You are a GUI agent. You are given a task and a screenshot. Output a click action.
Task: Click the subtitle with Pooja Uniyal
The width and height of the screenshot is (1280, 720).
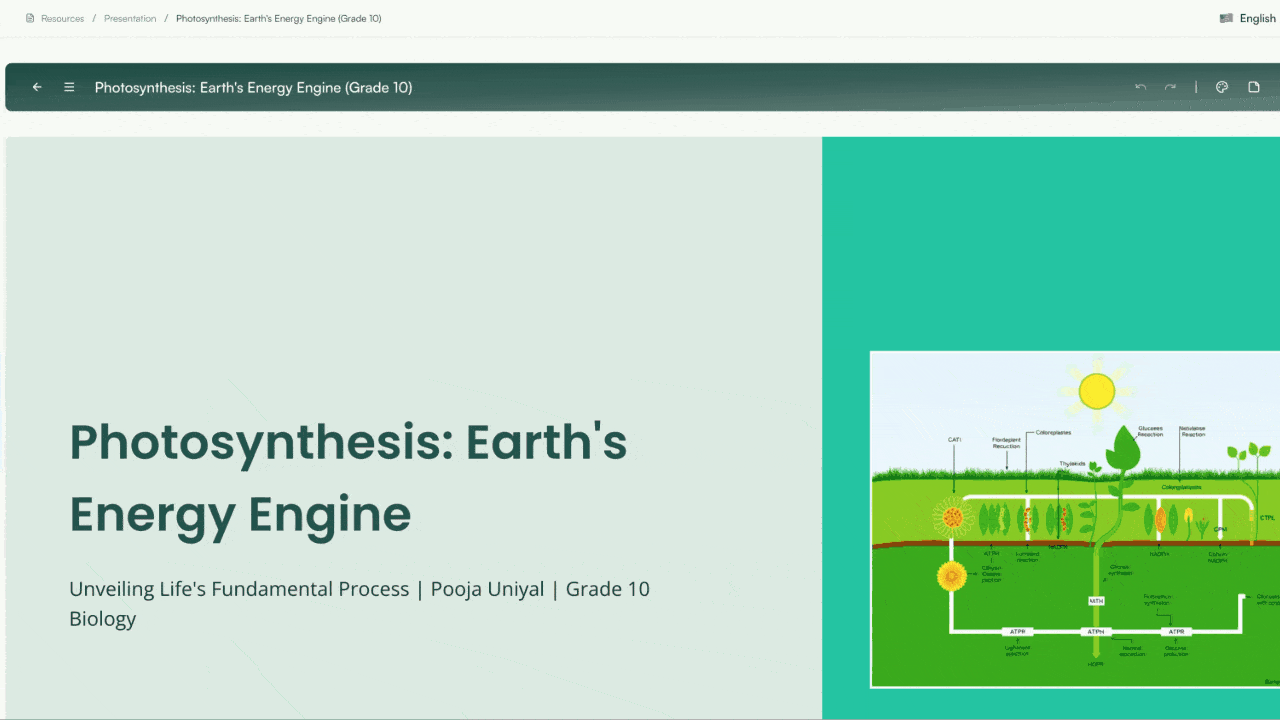[x=359, y=603]
